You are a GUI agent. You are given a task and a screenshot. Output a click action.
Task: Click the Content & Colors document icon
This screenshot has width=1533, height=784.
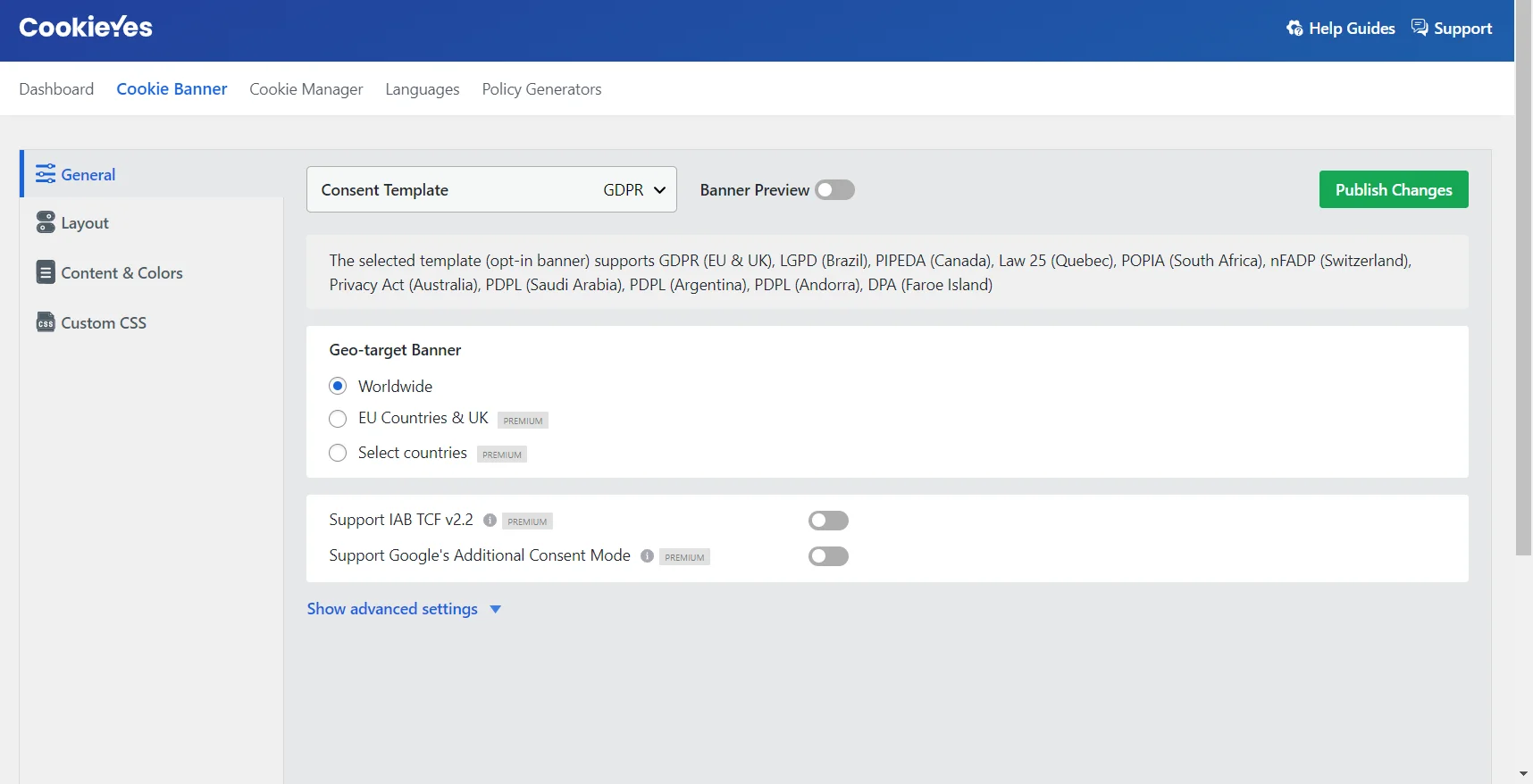45,272
